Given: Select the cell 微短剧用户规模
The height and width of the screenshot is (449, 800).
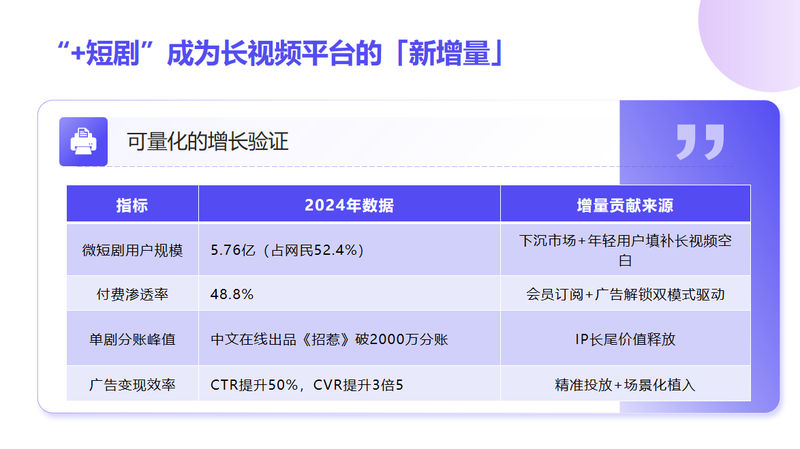Looking at the screenshot, I should pos(132,250).
